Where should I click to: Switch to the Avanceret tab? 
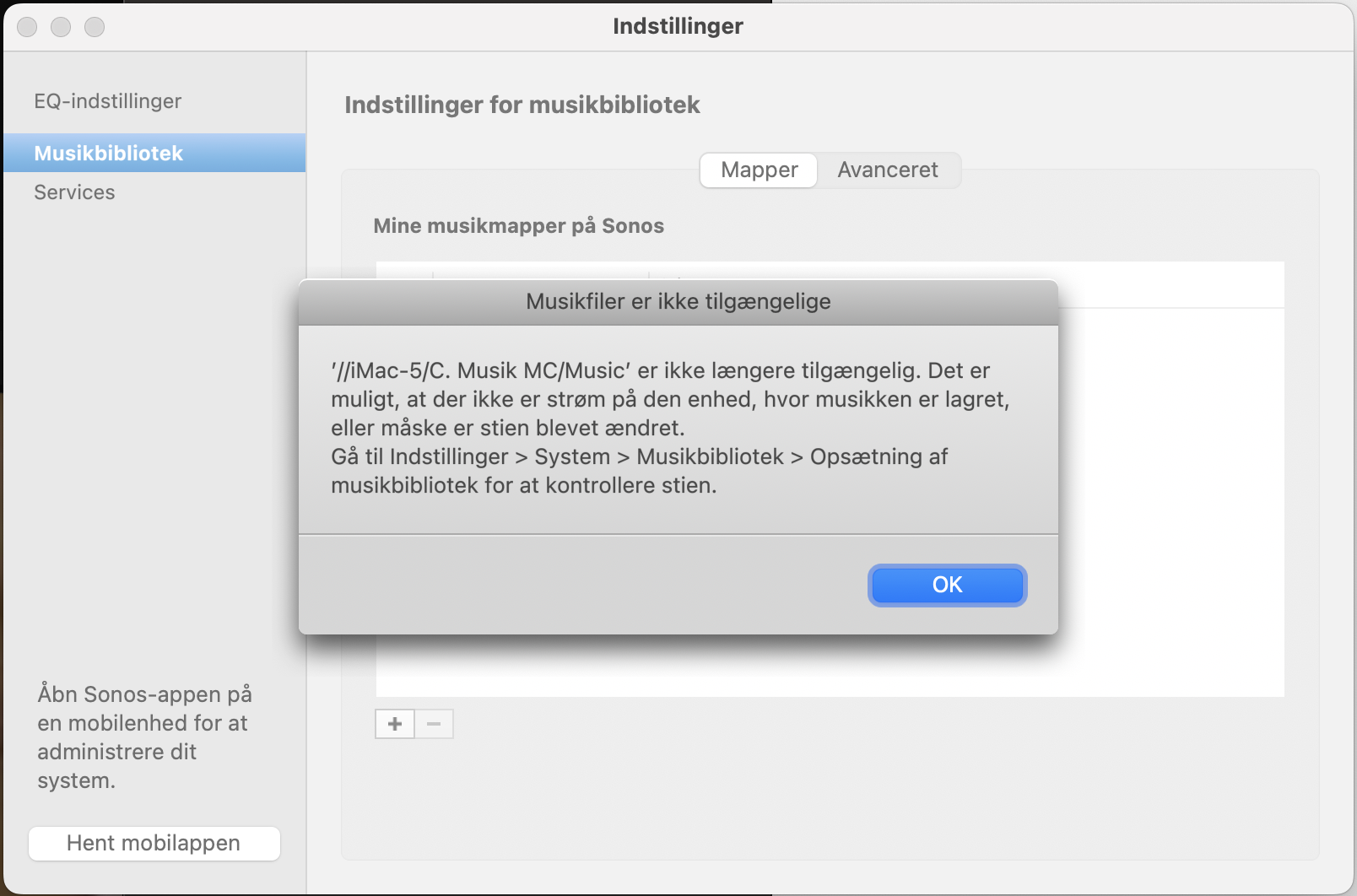(887, 170)
